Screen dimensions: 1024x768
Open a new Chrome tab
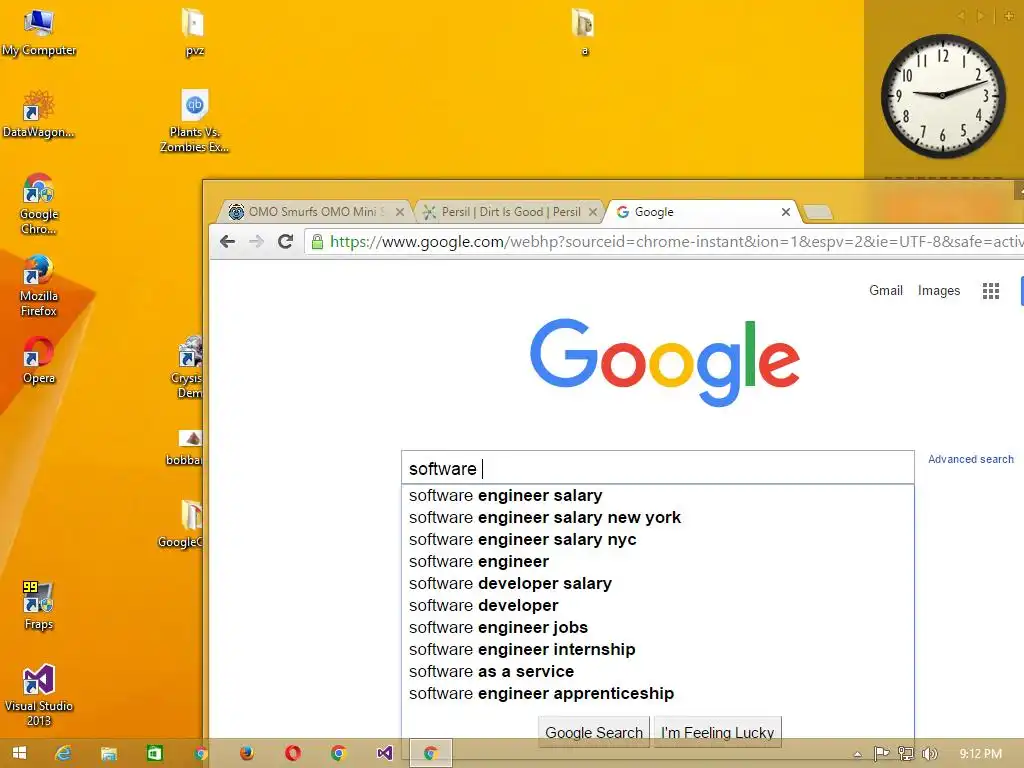(x=817, y=212)
